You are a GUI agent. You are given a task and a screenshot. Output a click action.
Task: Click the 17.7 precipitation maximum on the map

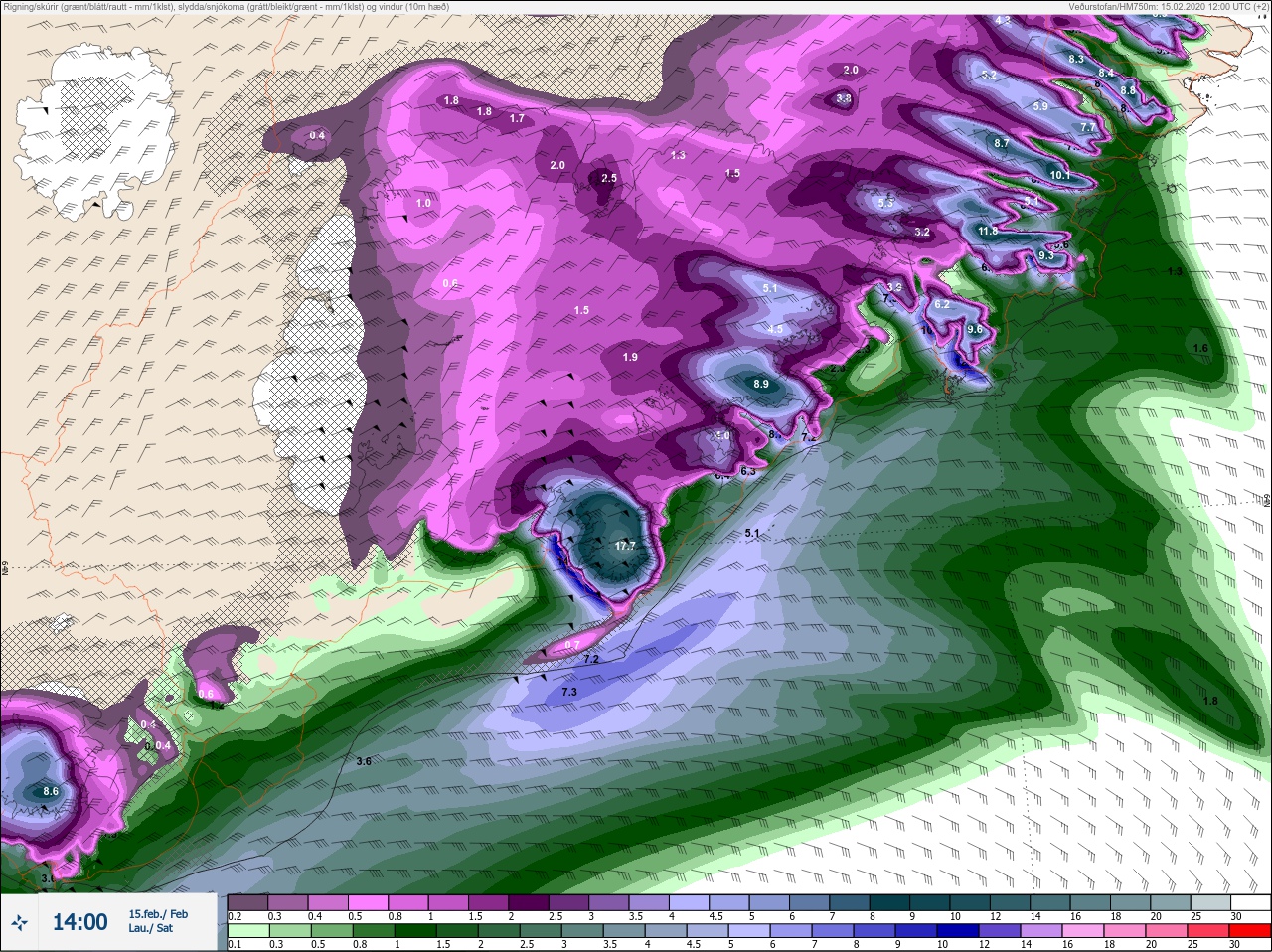coord(625,546)
